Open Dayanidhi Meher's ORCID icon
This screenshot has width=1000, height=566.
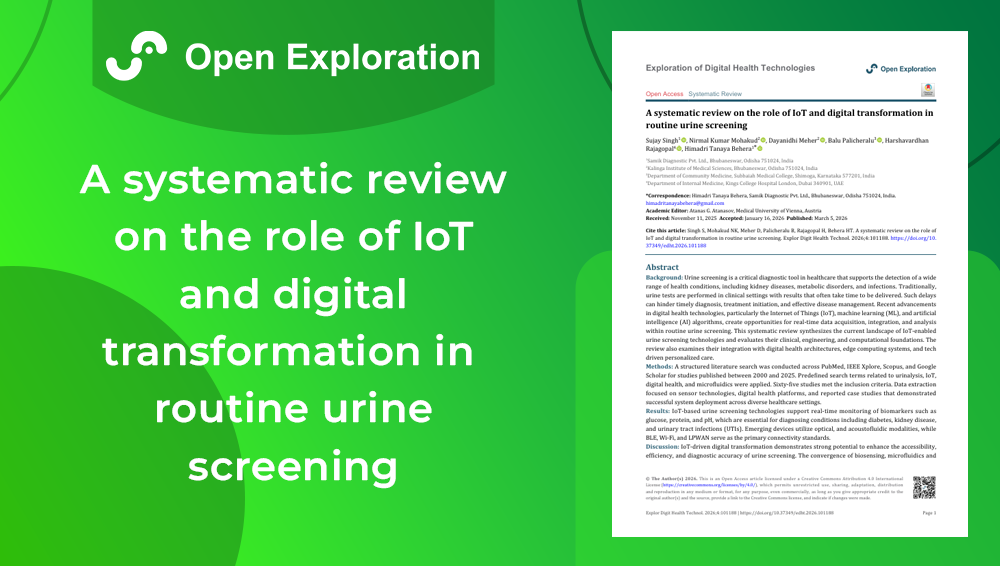pos(822,140)
